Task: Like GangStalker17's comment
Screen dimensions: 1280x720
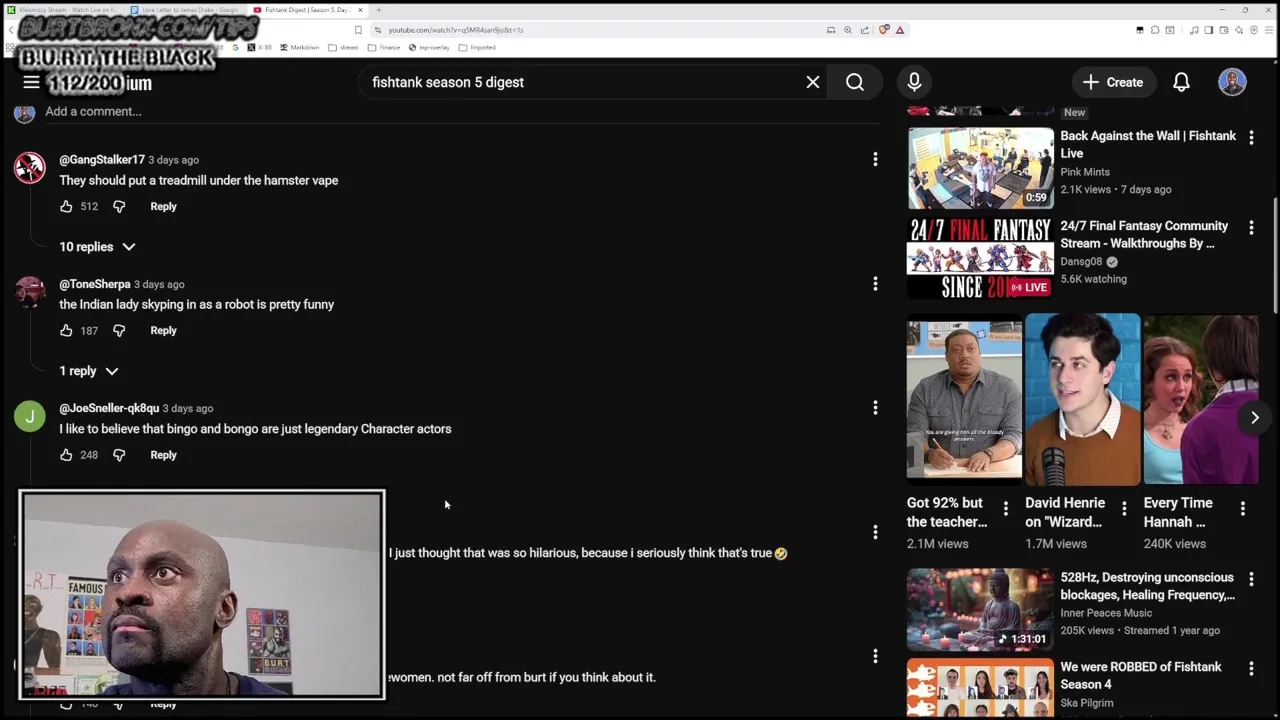Action: click(66, 206)
